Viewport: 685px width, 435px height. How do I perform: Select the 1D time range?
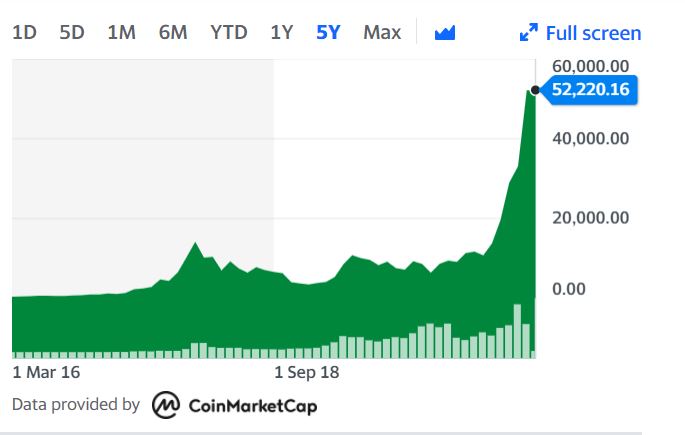tap(24, 32)
